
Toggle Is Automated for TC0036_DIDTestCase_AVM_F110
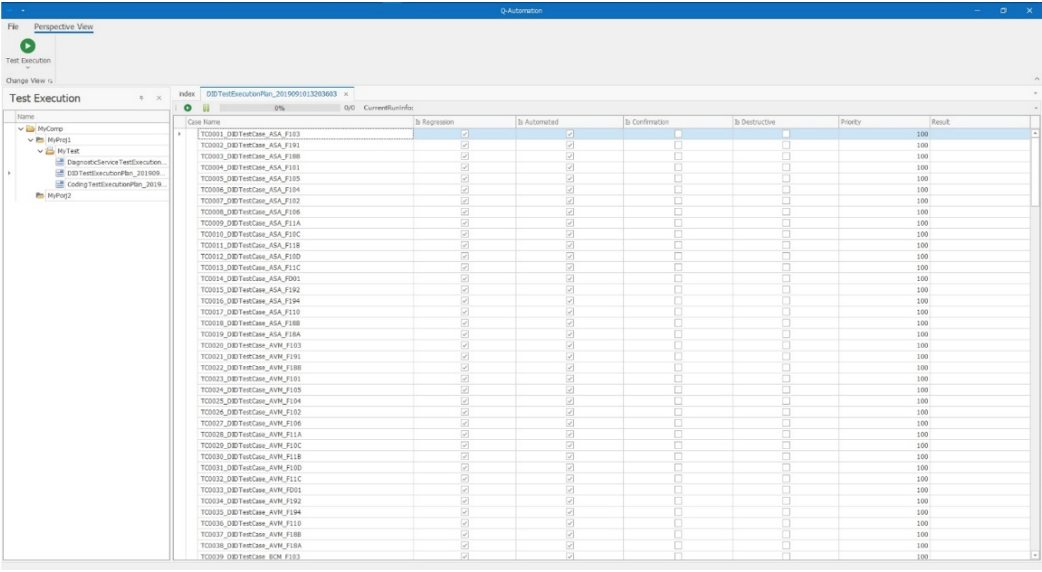(x=570, y=524)
